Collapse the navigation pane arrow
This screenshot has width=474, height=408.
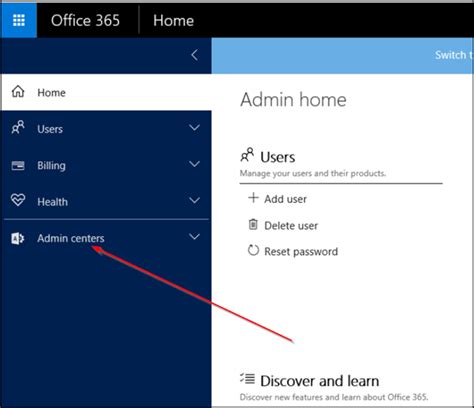tap(195, 55)
